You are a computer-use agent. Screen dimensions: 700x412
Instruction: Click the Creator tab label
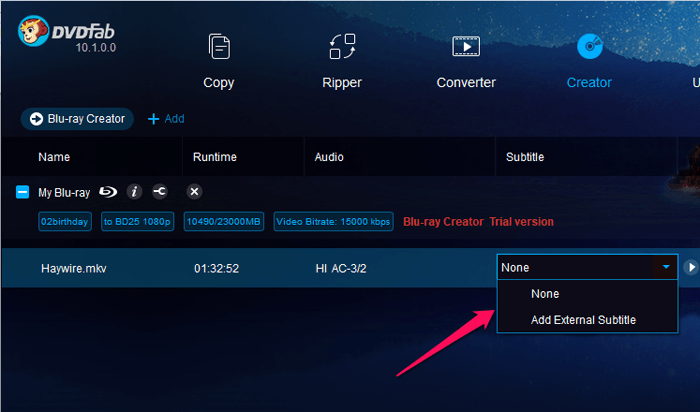(x=589, y=83)
